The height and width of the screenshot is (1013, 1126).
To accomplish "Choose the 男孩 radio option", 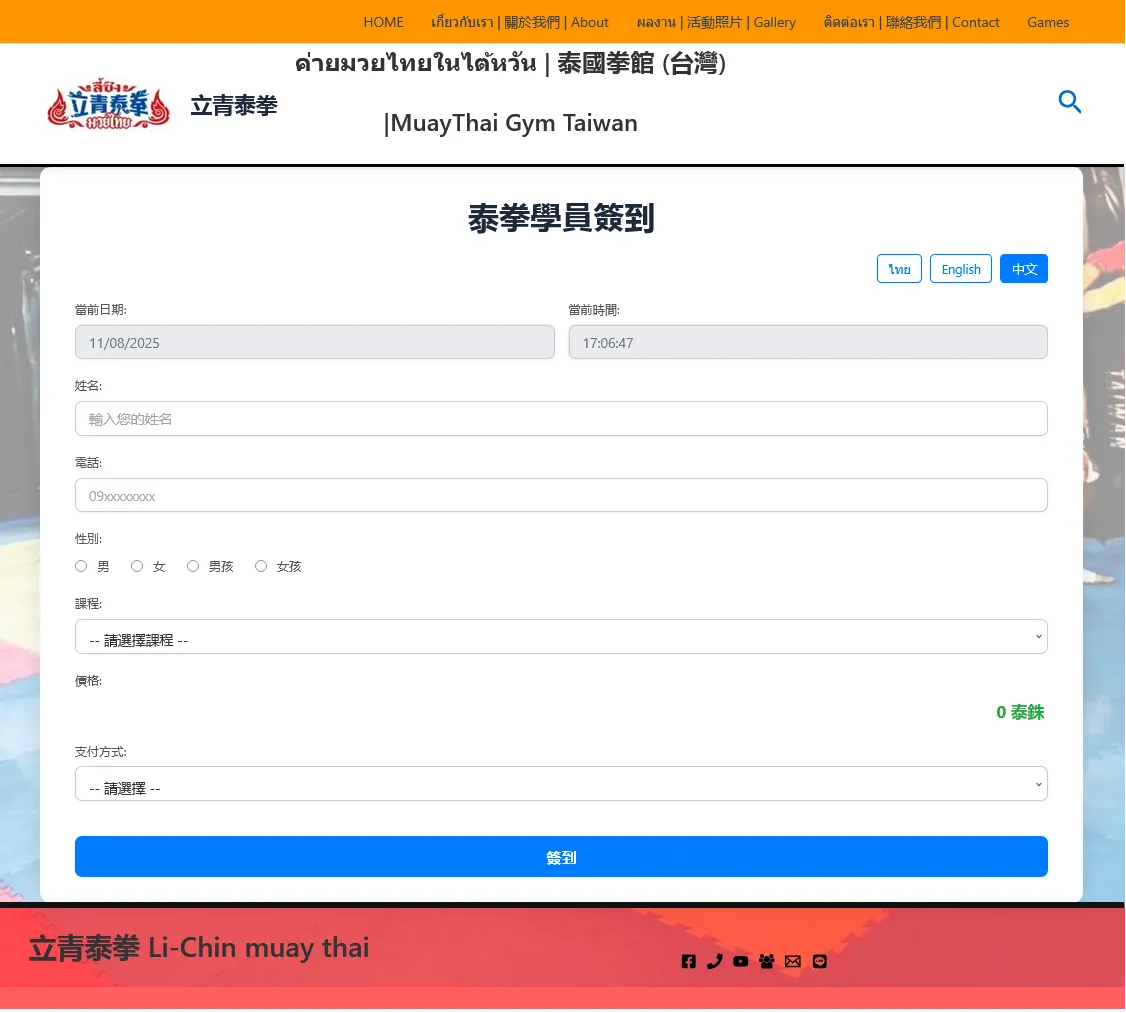I will tap(193, 566).
